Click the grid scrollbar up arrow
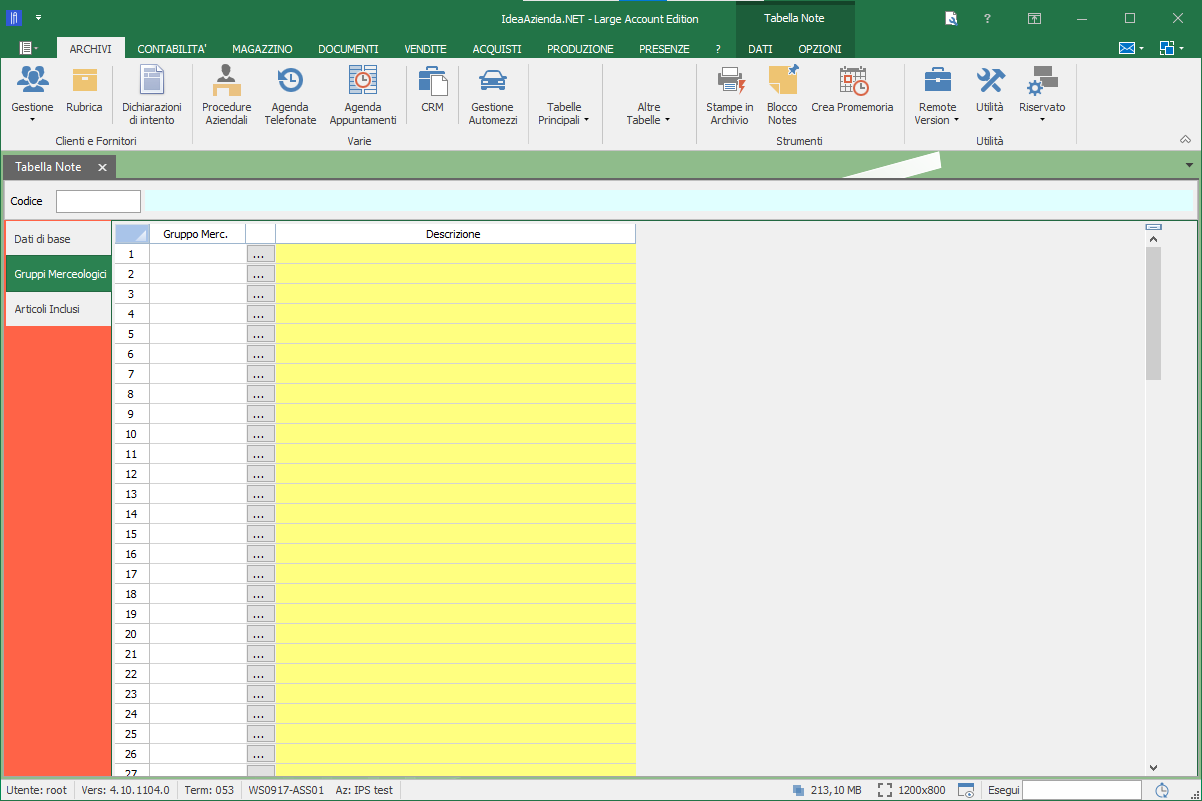 tap(1153, 239)
